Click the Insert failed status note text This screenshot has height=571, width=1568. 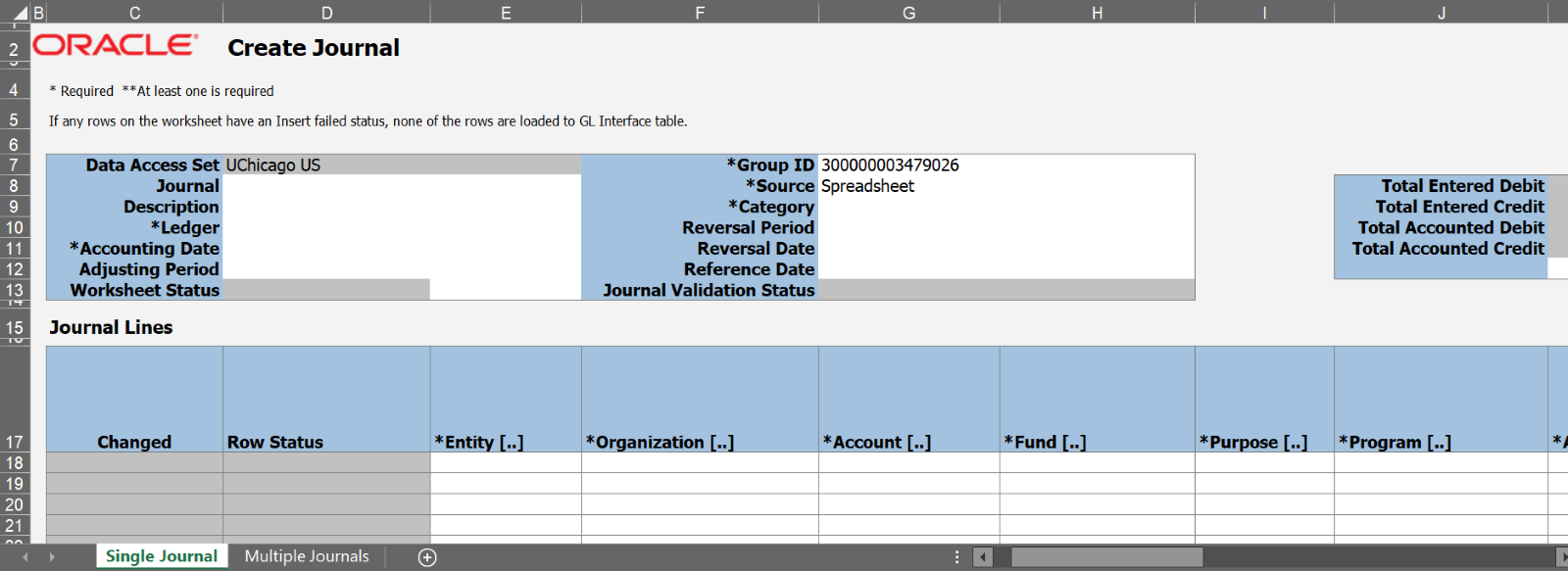point(368,121)
